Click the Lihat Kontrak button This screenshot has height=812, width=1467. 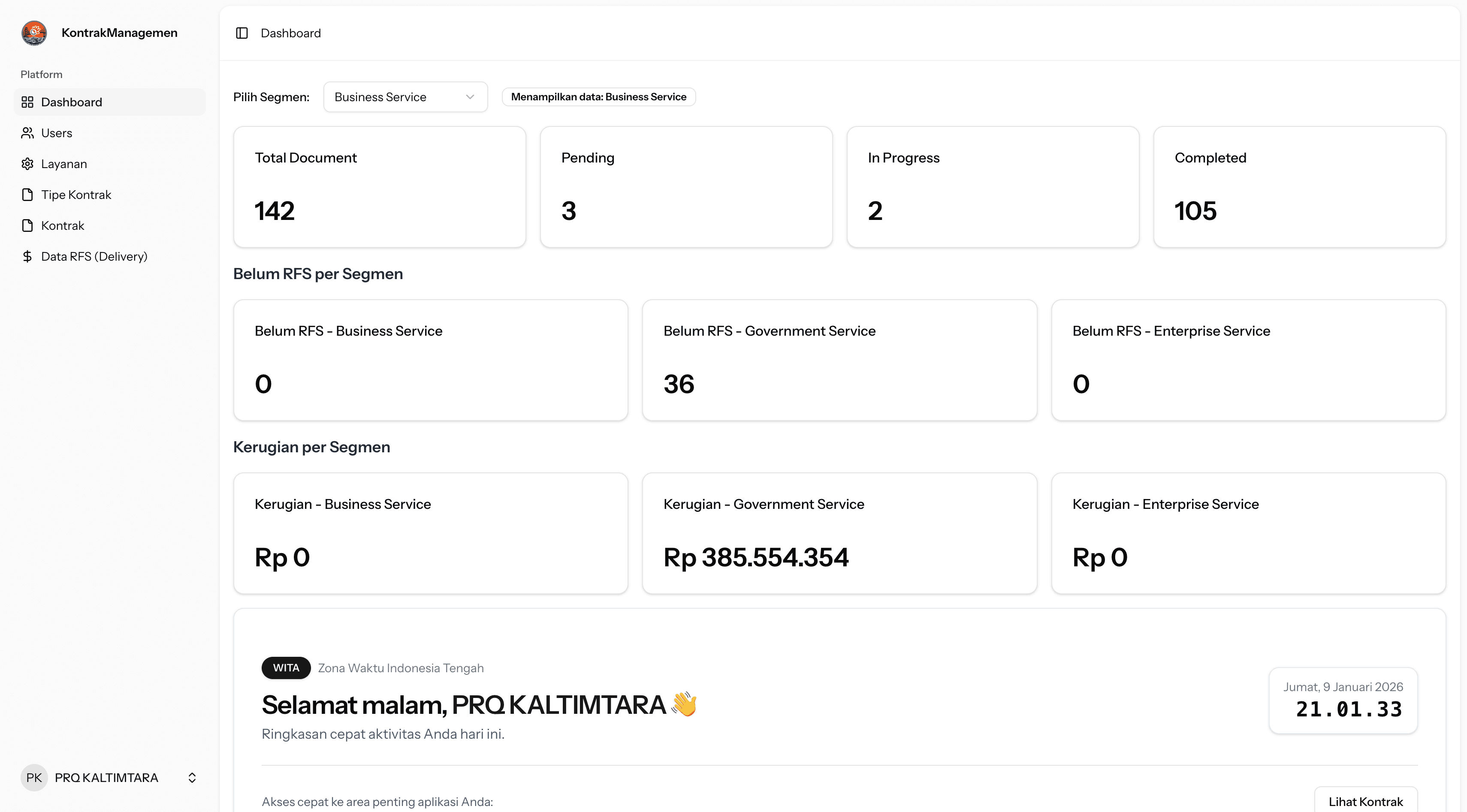pos(1366,801)
